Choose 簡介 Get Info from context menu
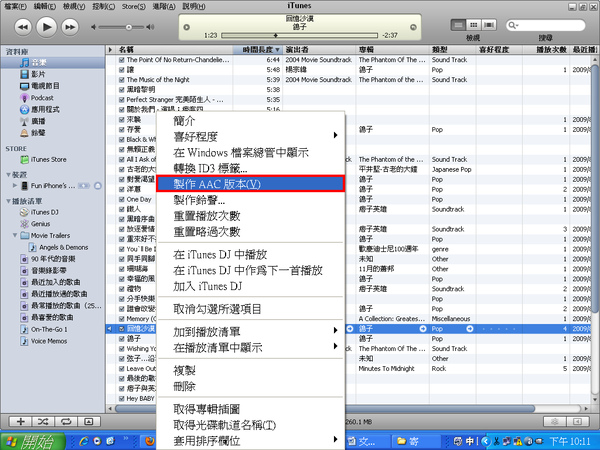This screenshot has width=600, height=450. (x=251, y=121)
